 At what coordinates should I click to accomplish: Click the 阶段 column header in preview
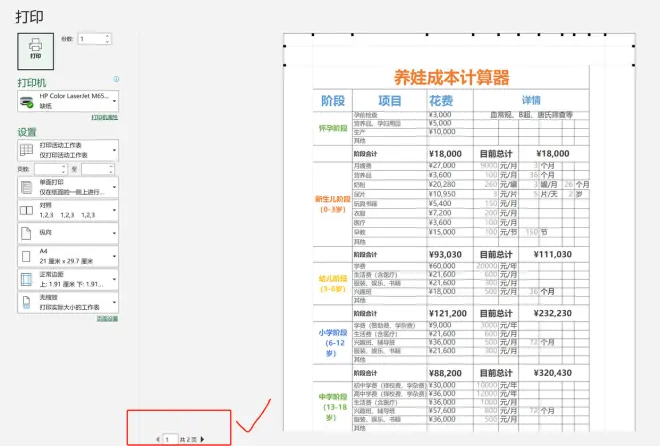[x=333, y=101]
